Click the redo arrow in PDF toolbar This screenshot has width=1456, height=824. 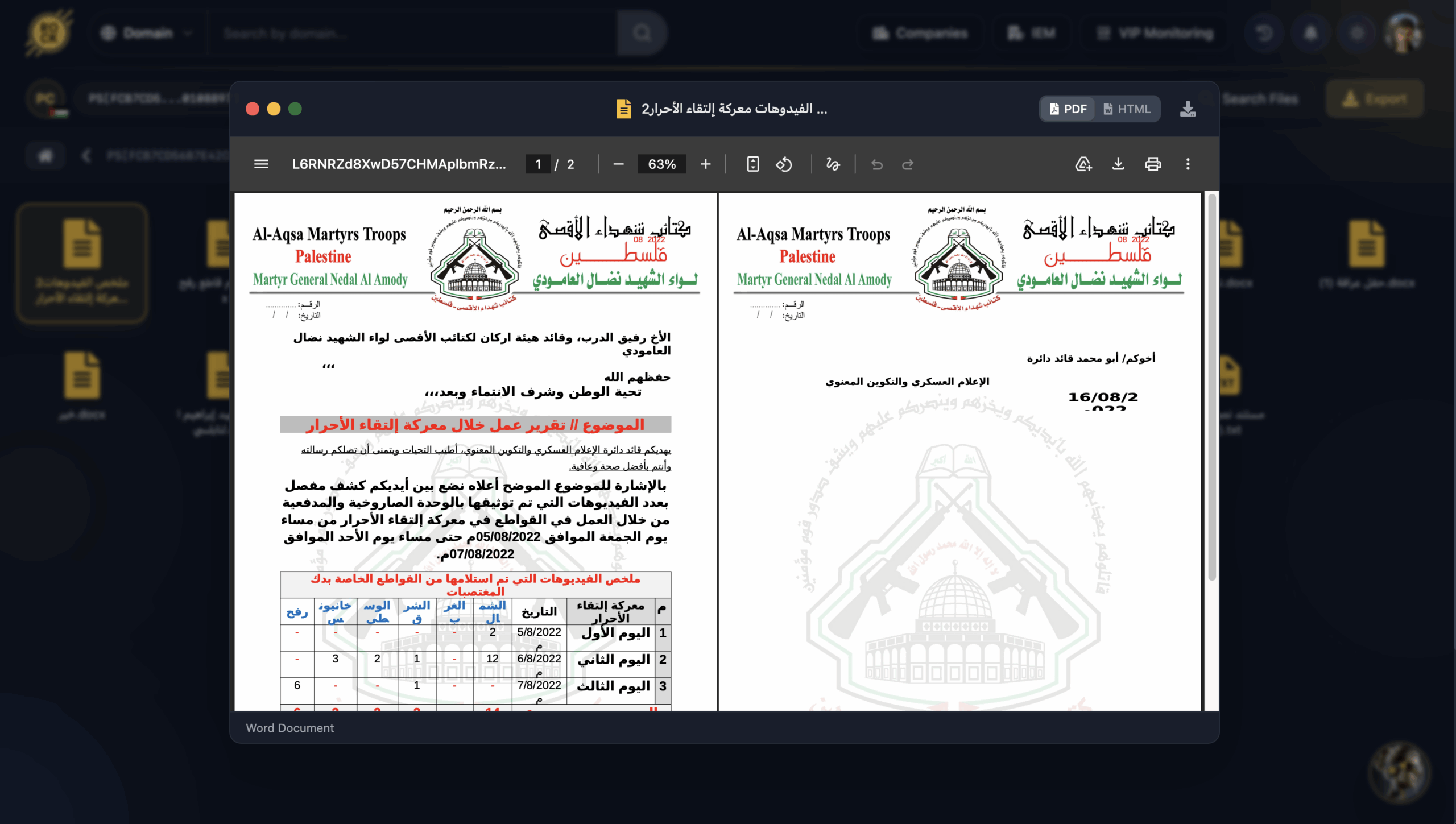(908, 164)
